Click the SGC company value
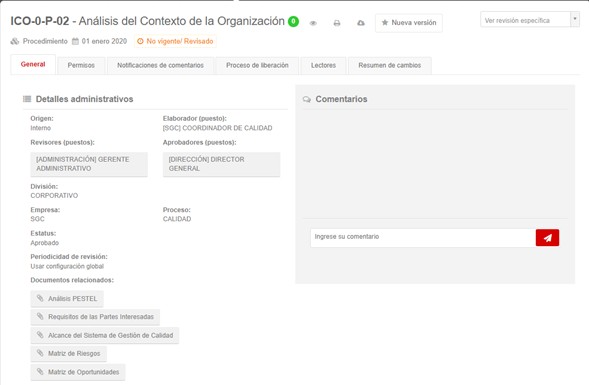Image resolution: width=589 pixels, height=385 pixels. 38,219
